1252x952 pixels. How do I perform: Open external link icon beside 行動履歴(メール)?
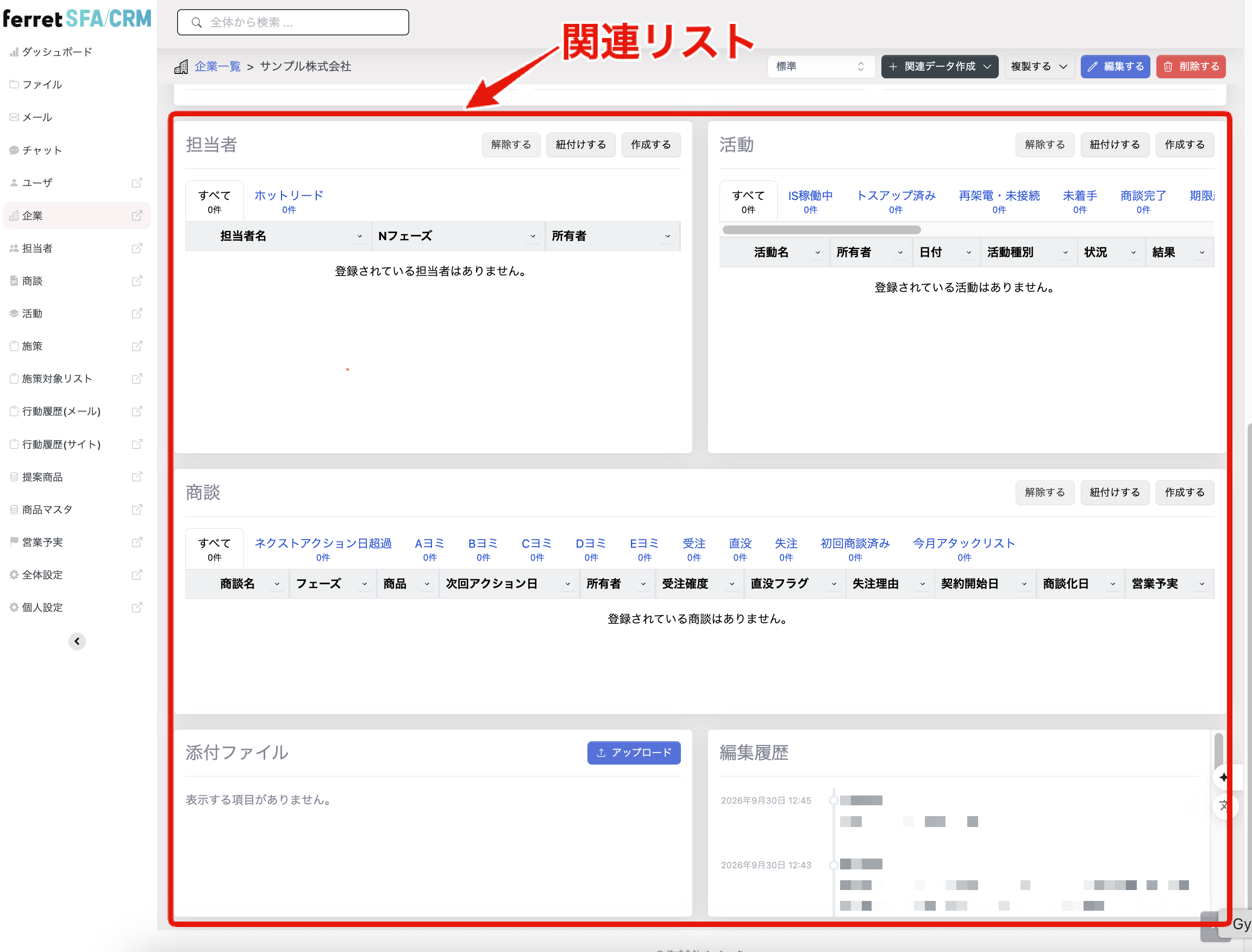tap(136, 411)
